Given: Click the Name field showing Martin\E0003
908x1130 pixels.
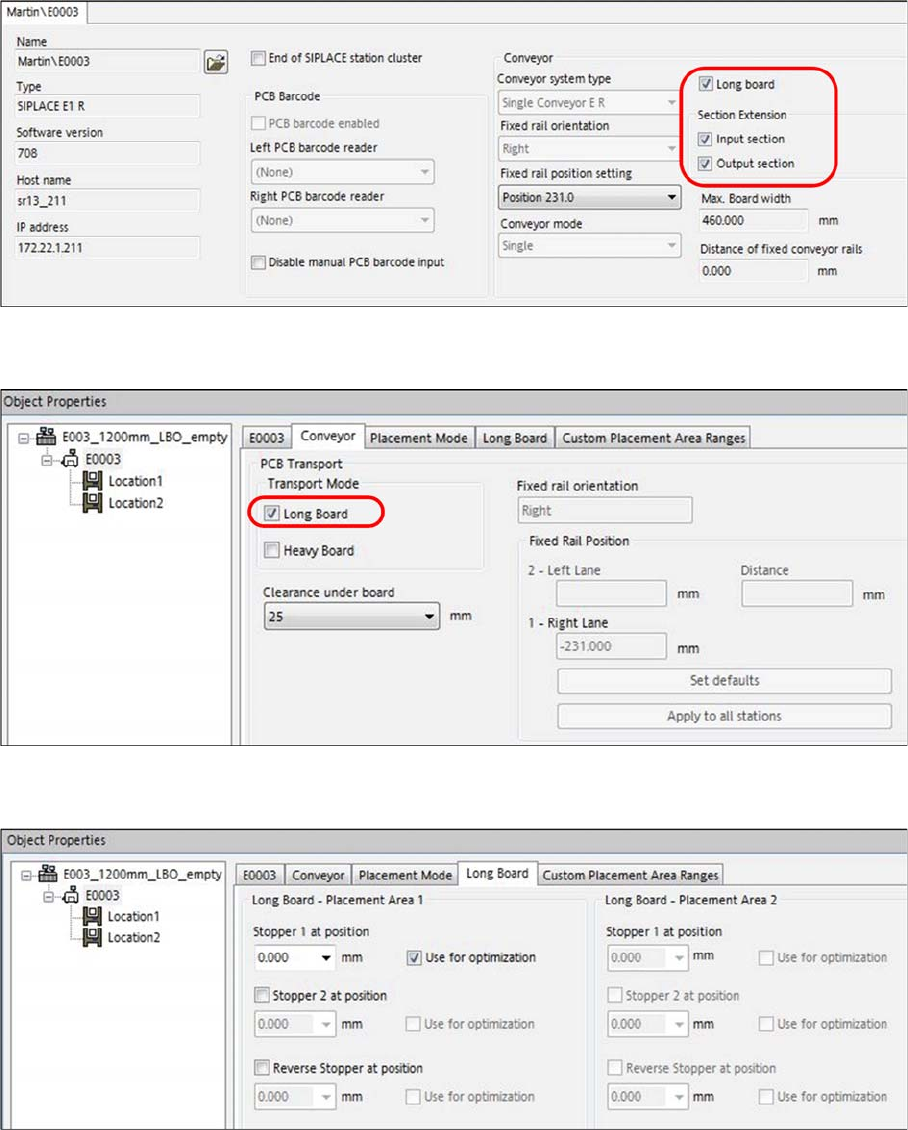Looking at the screenshot, I should (107, 61).
